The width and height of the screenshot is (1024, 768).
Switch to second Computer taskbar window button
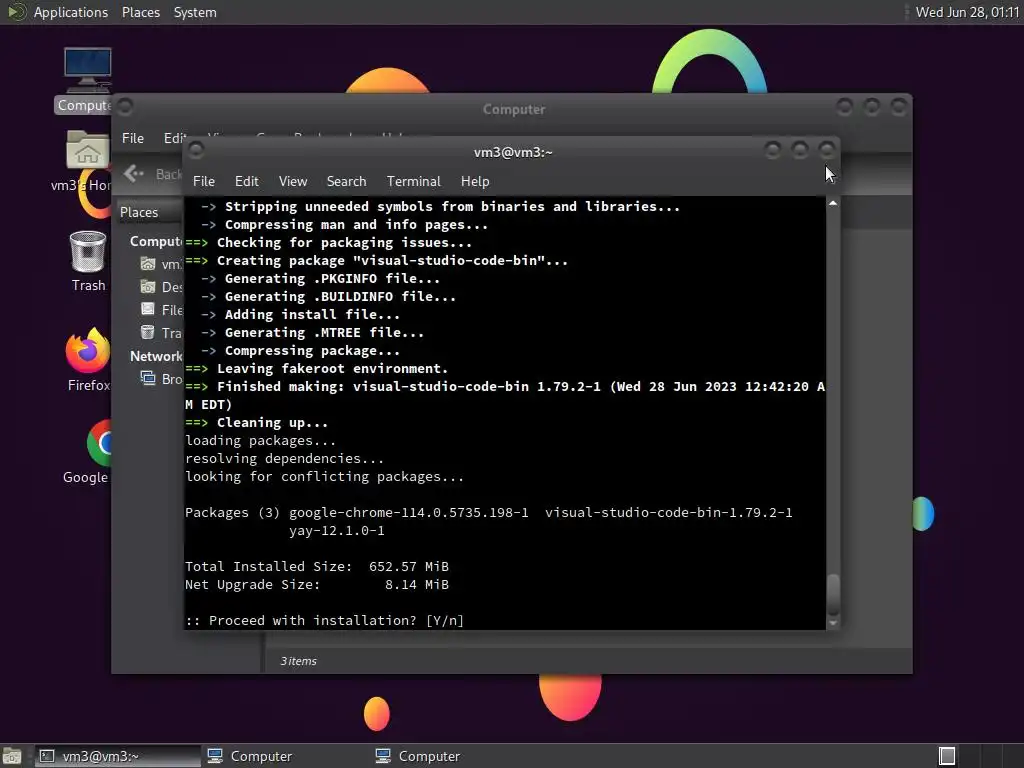coord(452,756)
